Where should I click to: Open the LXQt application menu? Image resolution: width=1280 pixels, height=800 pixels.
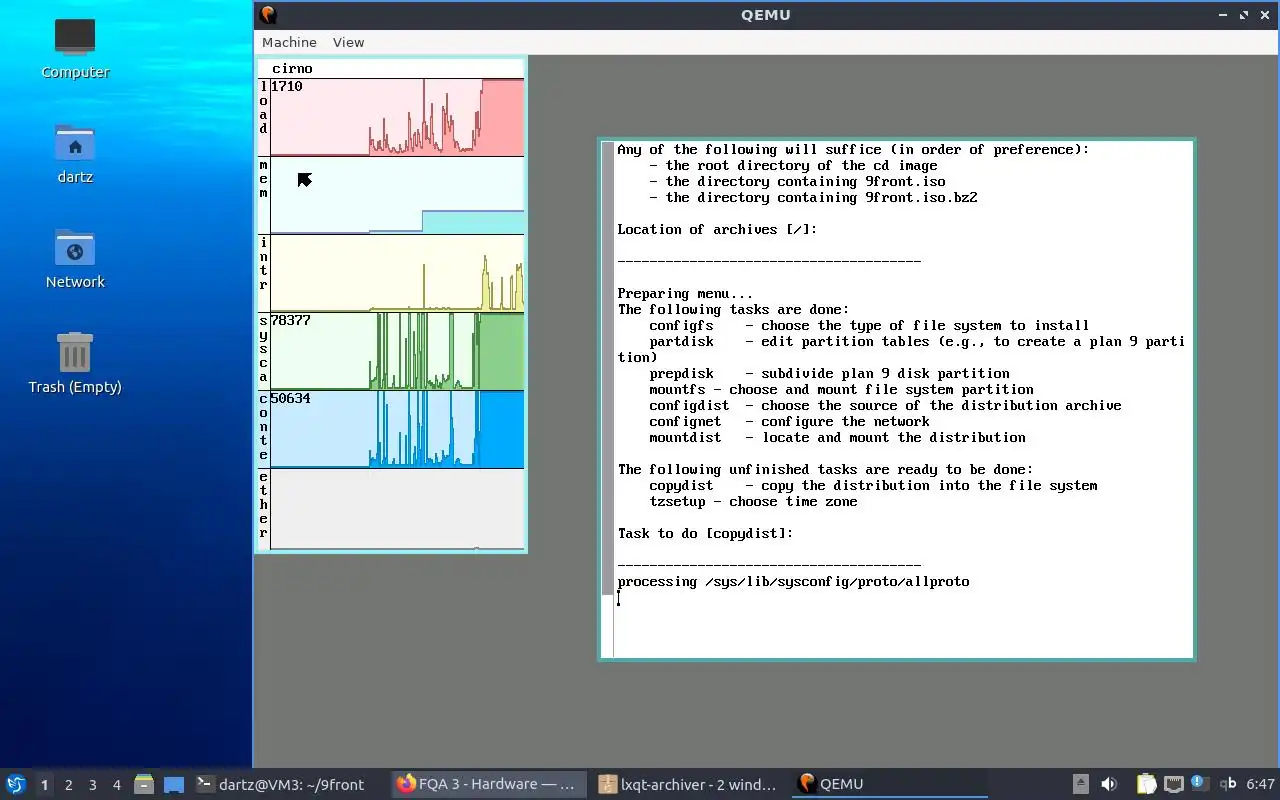(x=15, y=784)
